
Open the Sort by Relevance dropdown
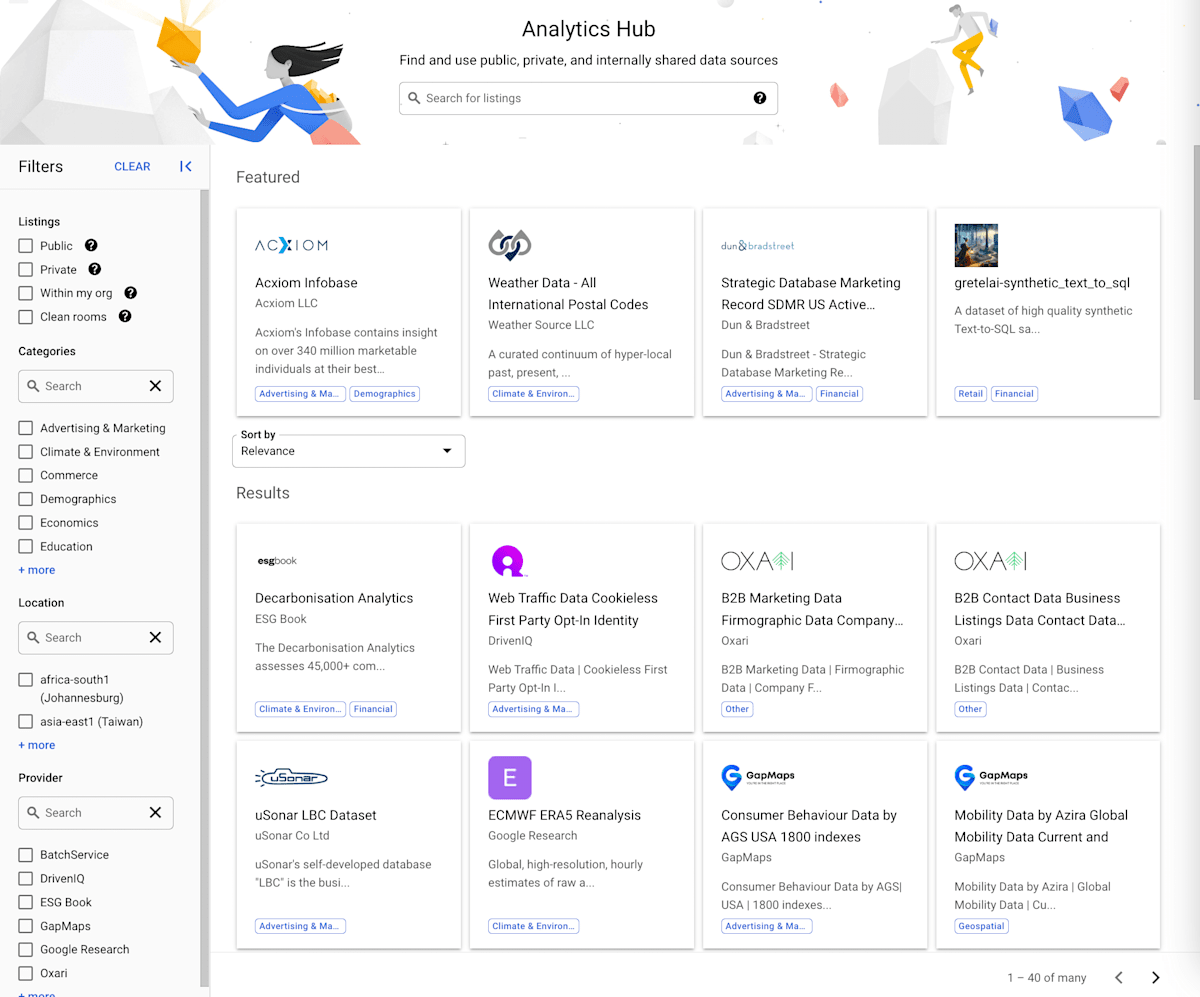(x=348, y=451)
